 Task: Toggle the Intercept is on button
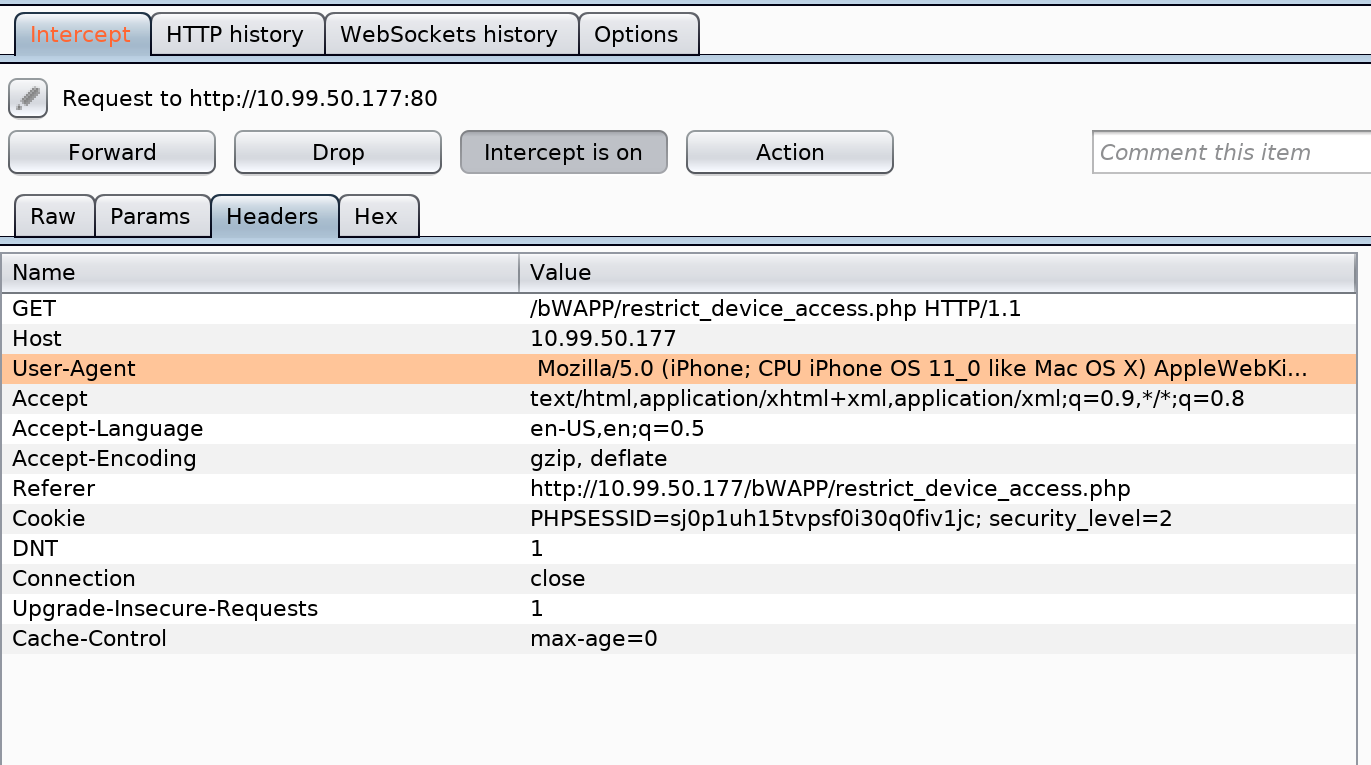pyautogui.click(x=563, y=152)
